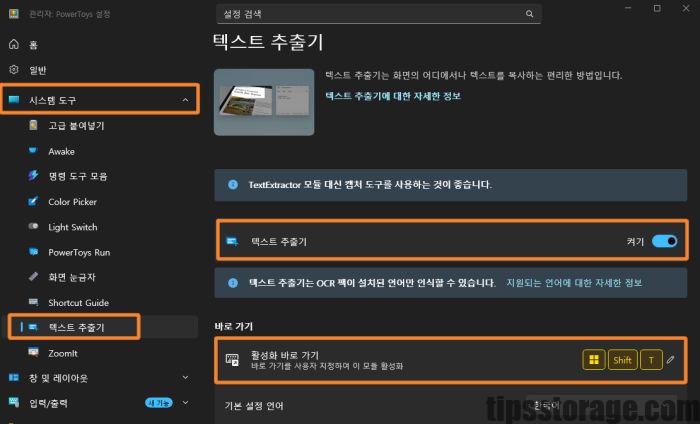Screen dimensions: 700x424
Task: Select 명령 도구 모음 lightning icon
Action: 33,175
